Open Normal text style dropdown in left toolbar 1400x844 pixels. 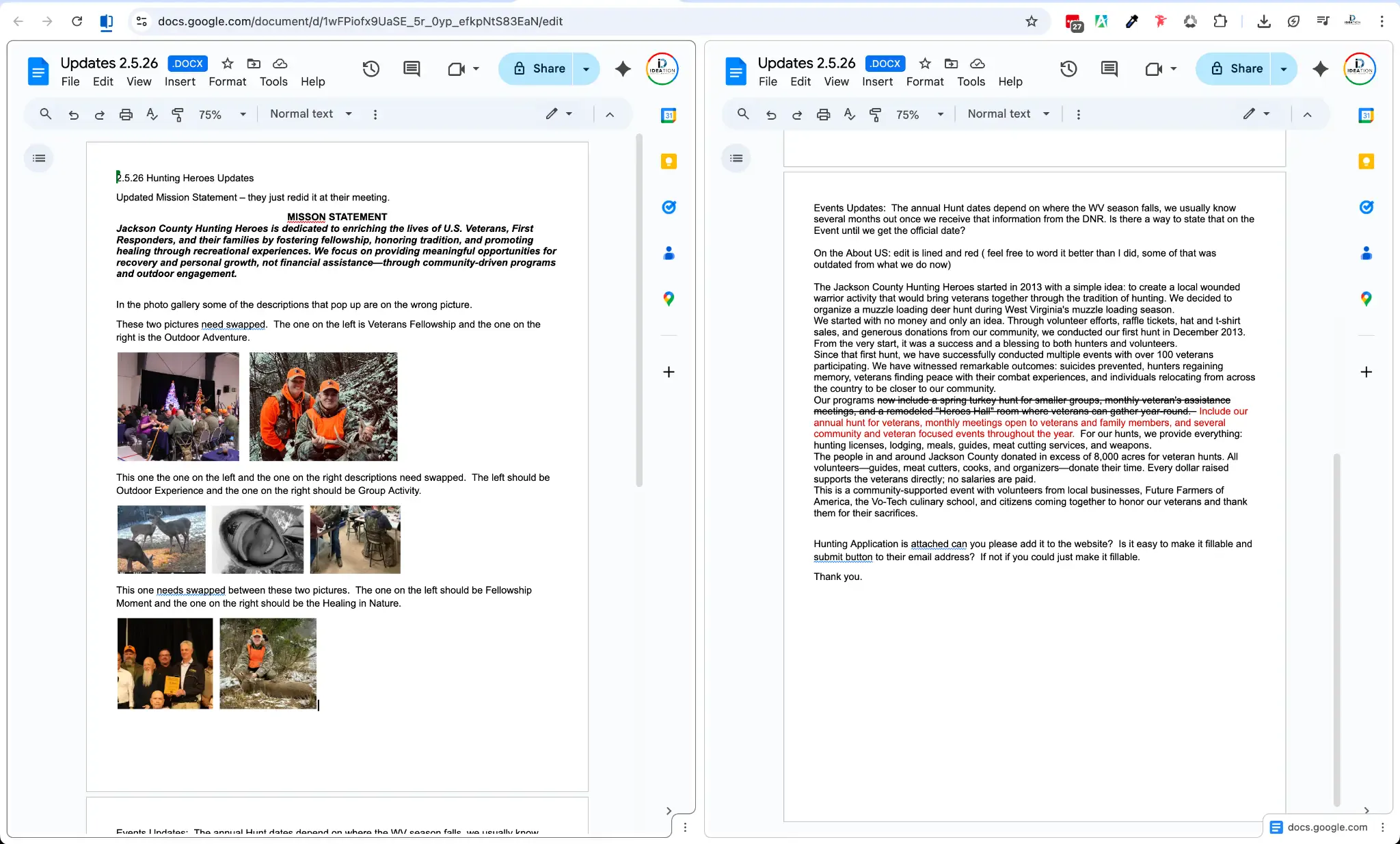(311, 114)
